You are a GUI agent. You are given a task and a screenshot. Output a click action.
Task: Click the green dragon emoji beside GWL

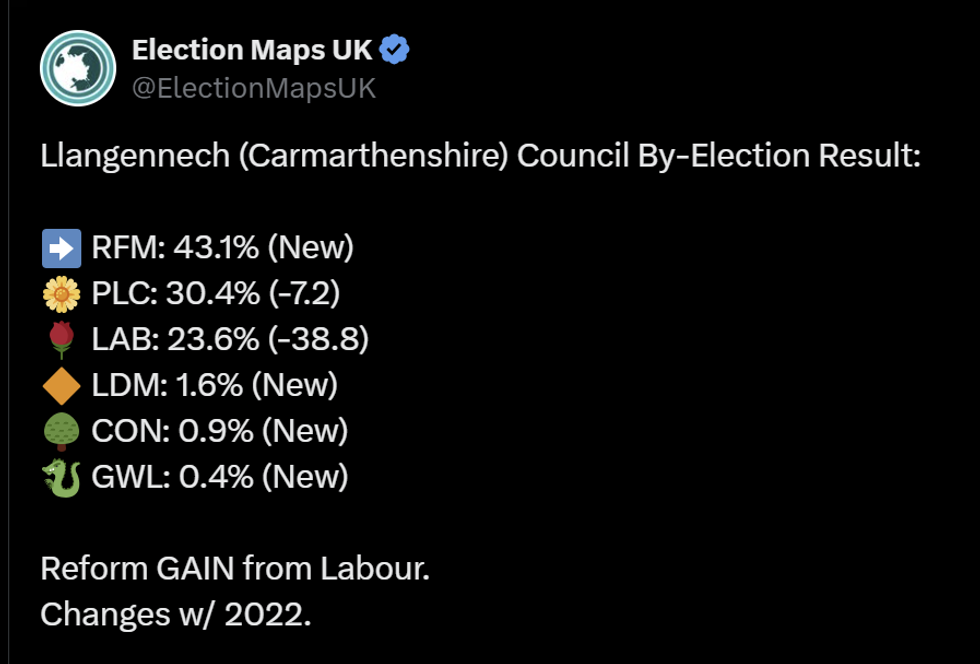click(61, 477)
